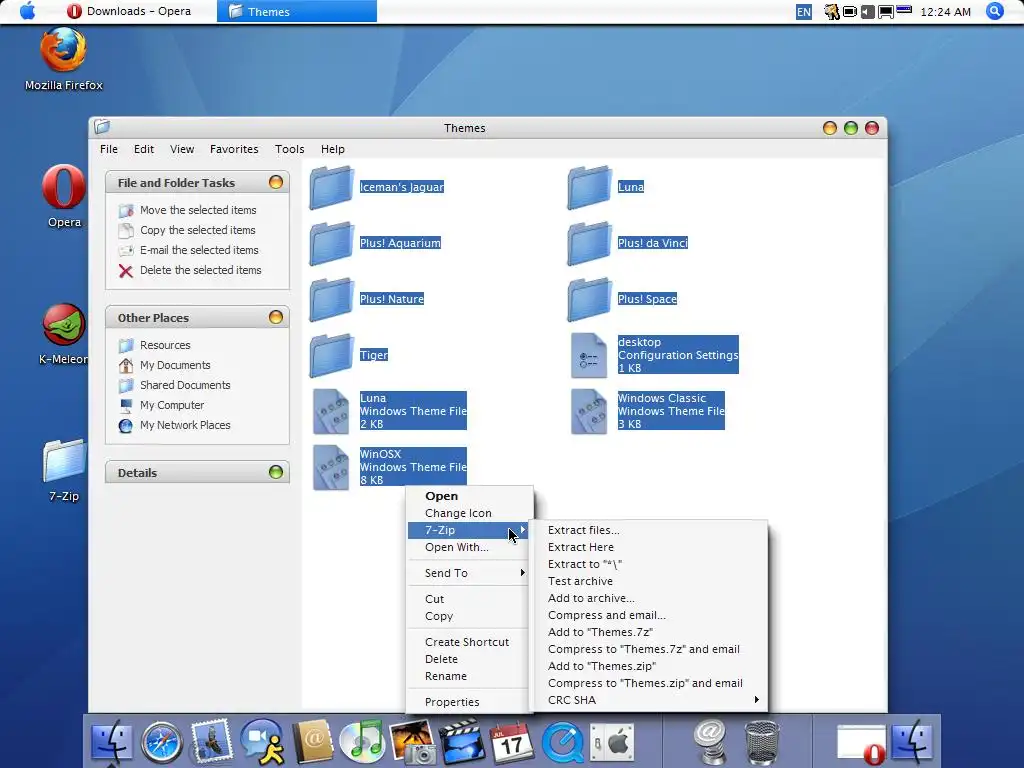Open the Favorites menu
The image size is (1024, 768).
234,149
